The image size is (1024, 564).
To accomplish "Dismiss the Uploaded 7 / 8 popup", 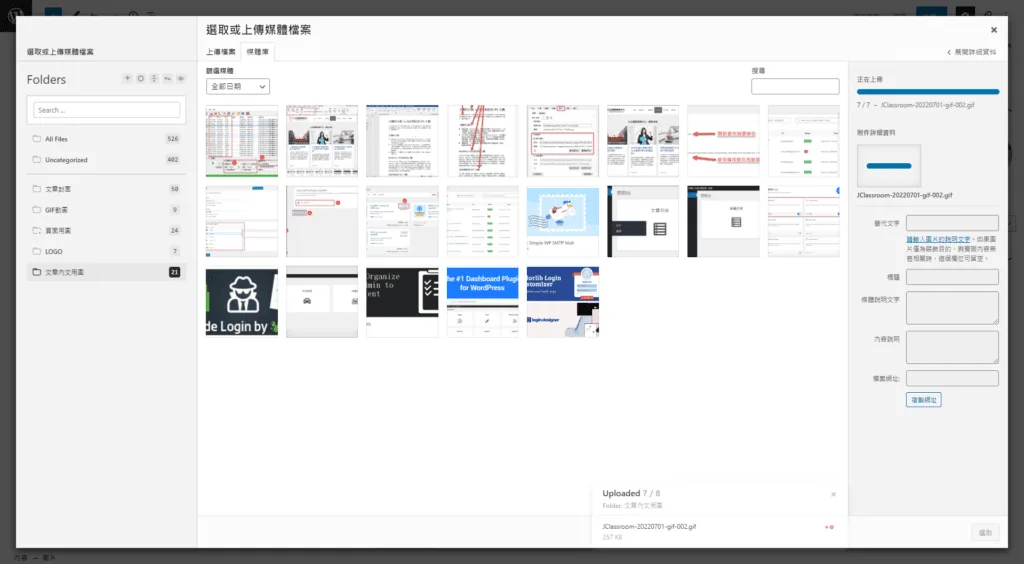I will click(833, 494).
